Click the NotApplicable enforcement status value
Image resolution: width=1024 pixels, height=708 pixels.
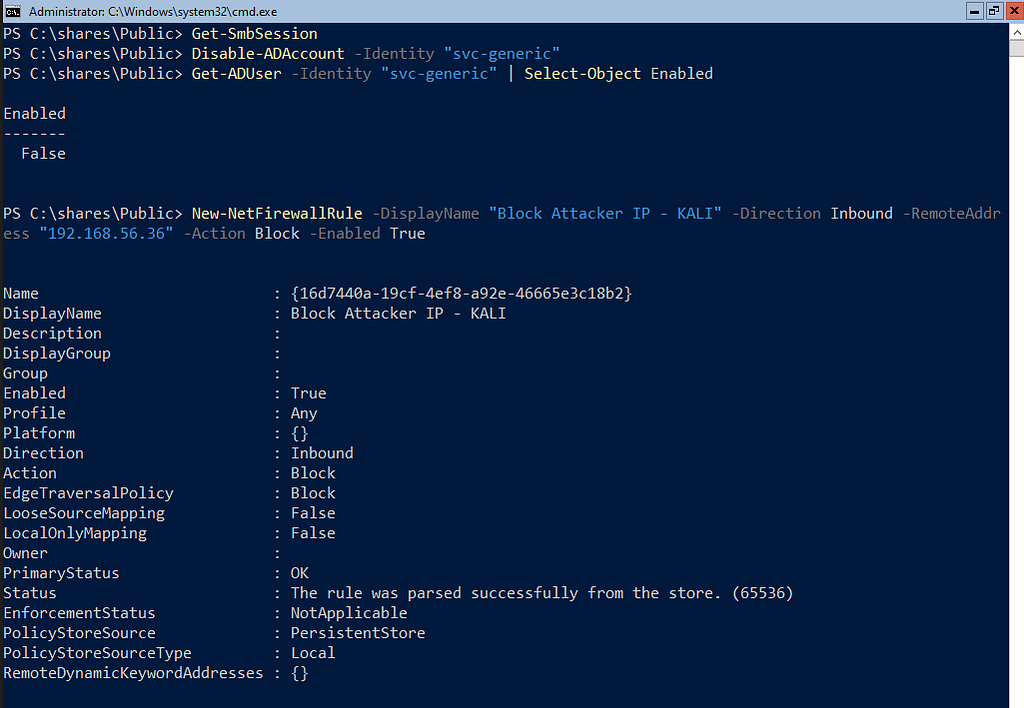pos(349,613)
